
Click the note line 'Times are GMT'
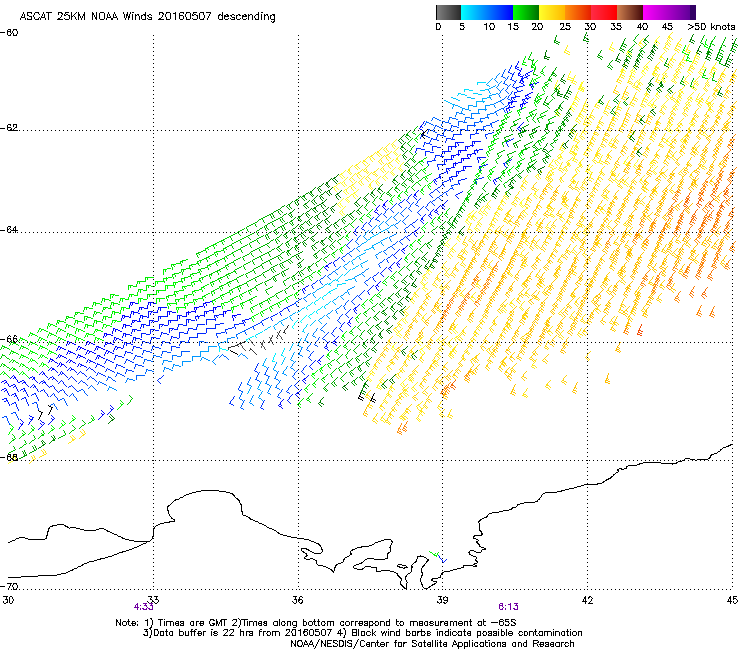coord(194,623)
